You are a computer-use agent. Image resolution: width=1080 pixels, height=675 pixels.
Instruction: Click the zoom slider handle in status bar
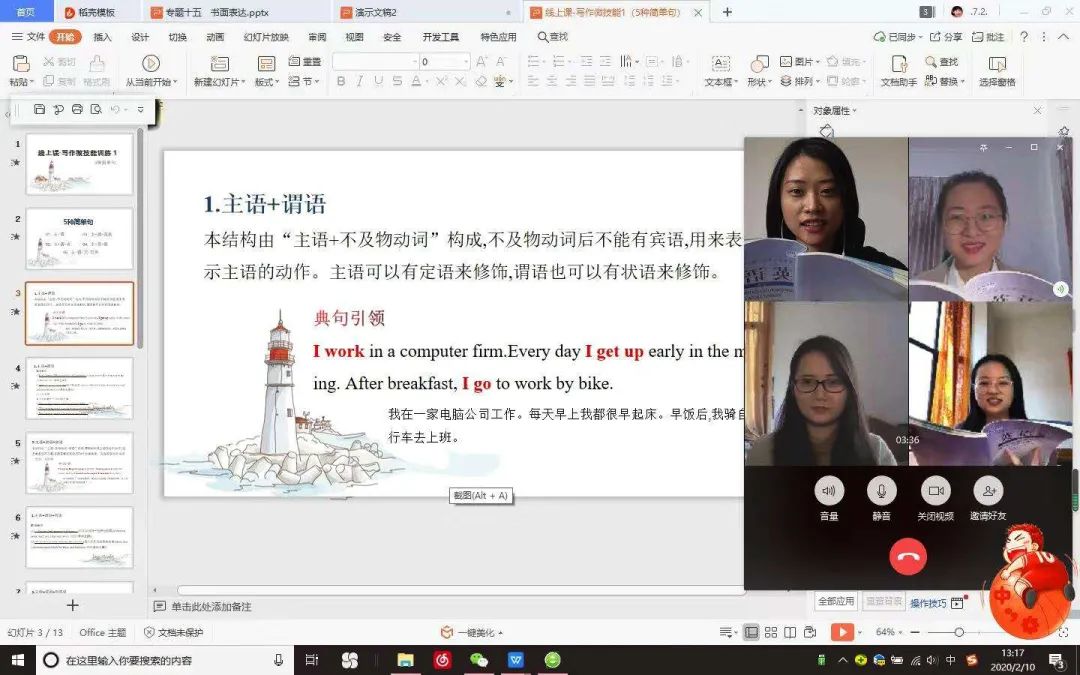tap(959, 632)
